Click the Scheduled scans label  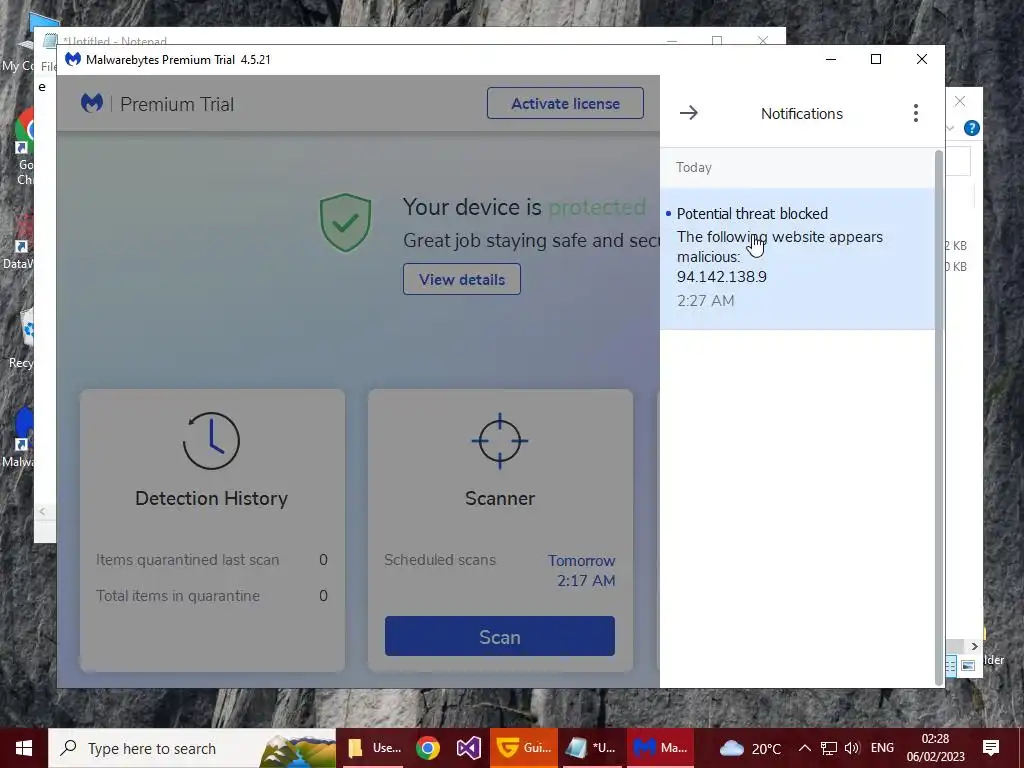coord(440,560)
